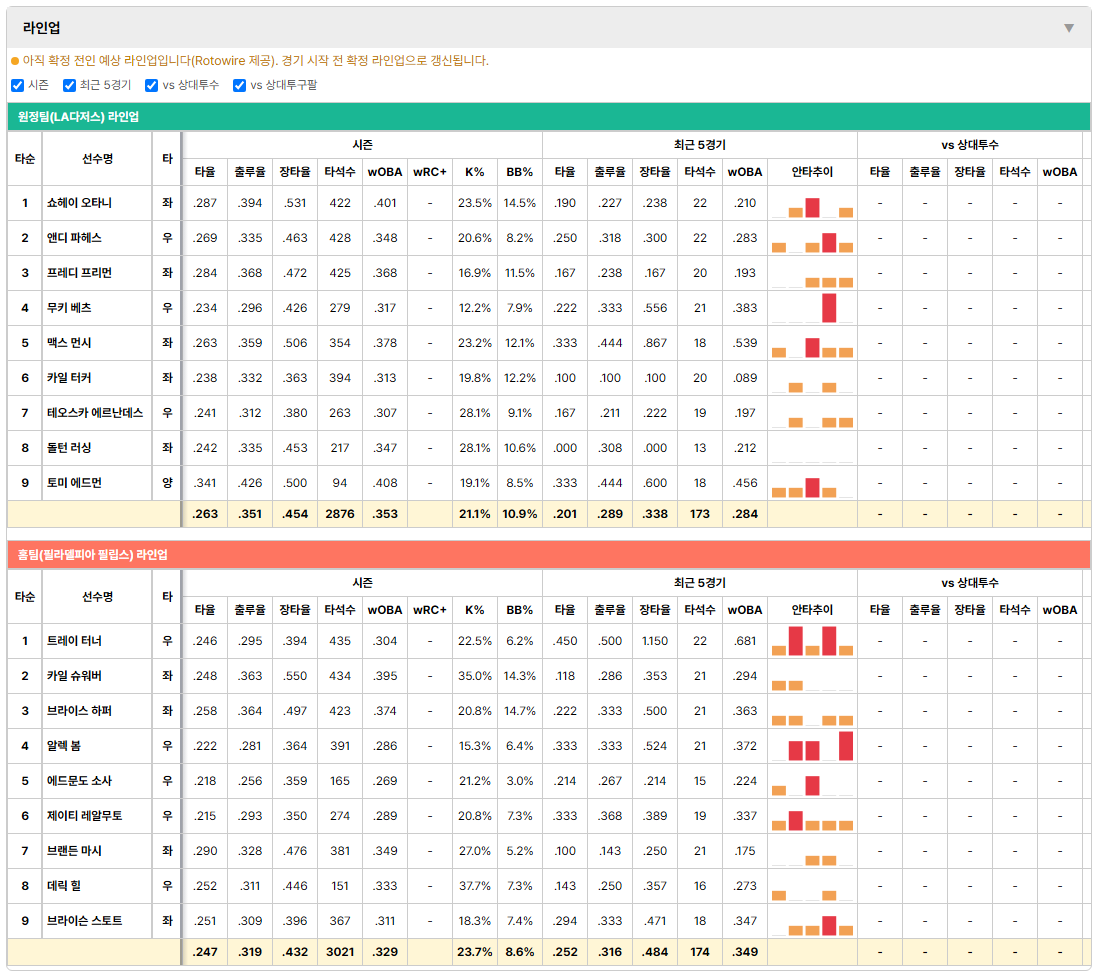The width and height of the screenshot is (1098, 977).
Task: Click 무키 베츠 hit trend bar
Action: [x=829, y=308]
